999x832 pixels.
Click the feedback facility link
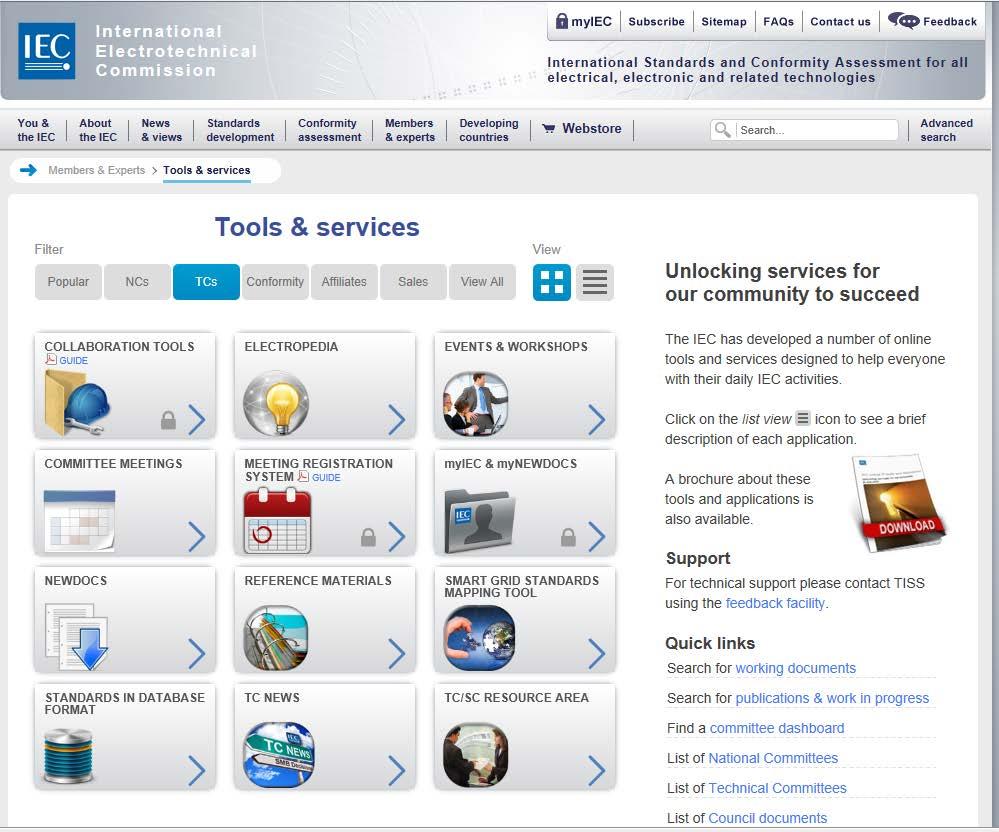[775, 603]
